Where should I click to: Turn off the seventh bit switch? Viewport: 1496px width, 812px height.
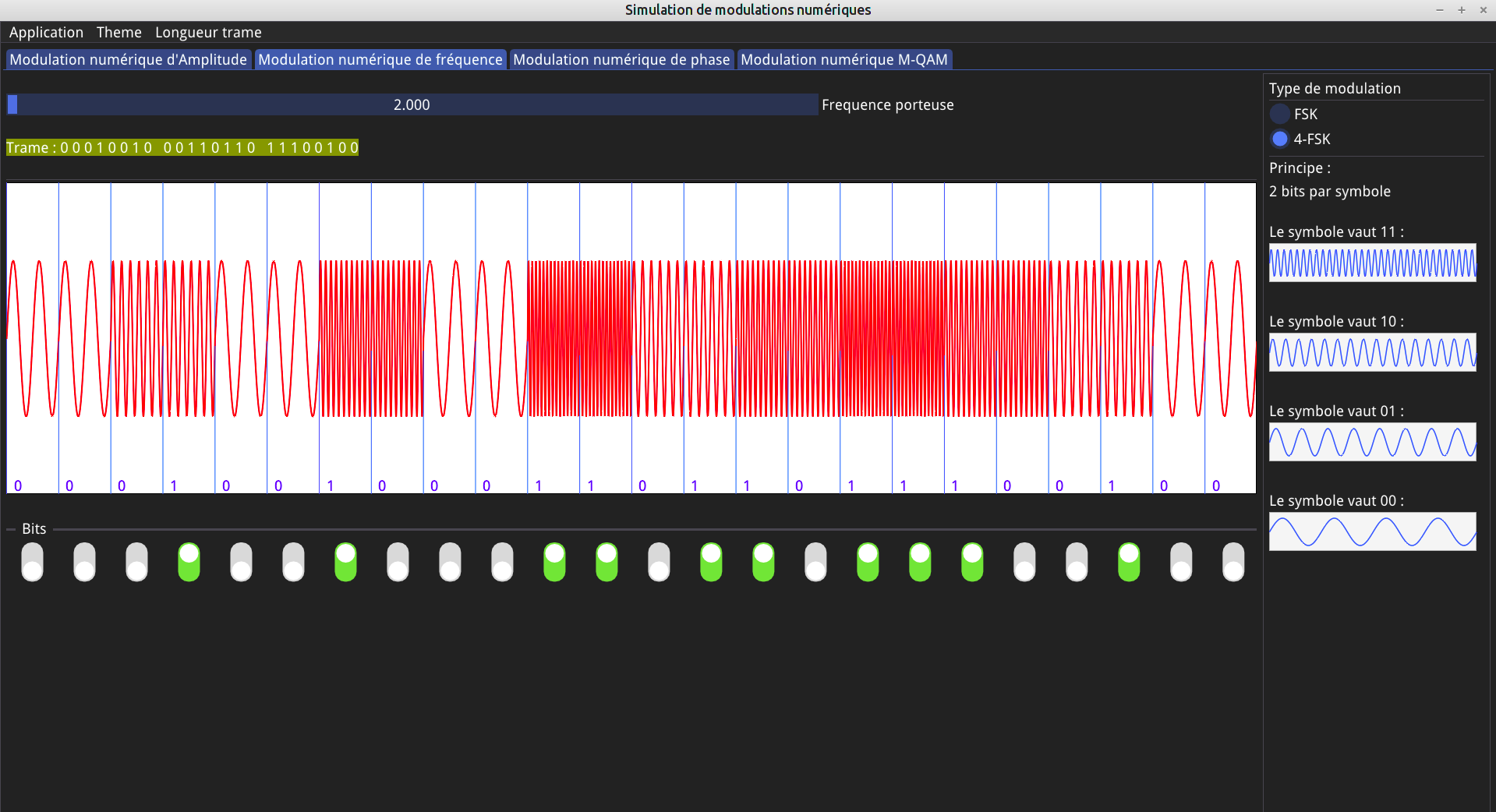[x=345, y=562]
